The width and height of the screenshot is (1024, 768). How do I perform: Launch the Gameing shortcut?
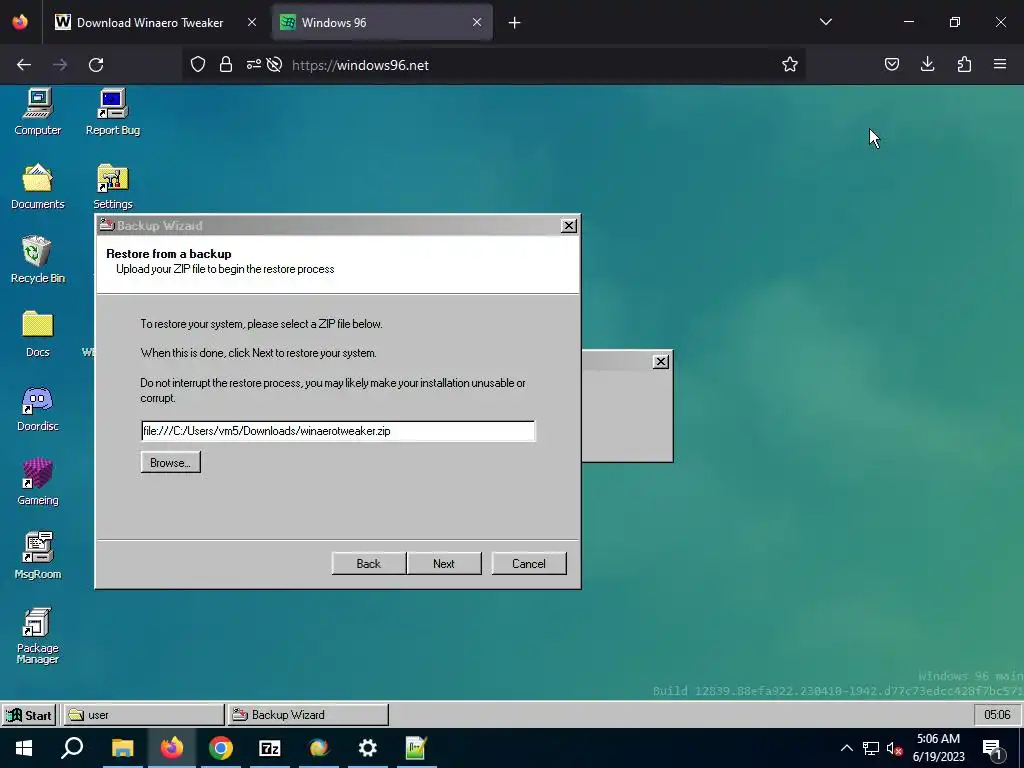(38, 483)
